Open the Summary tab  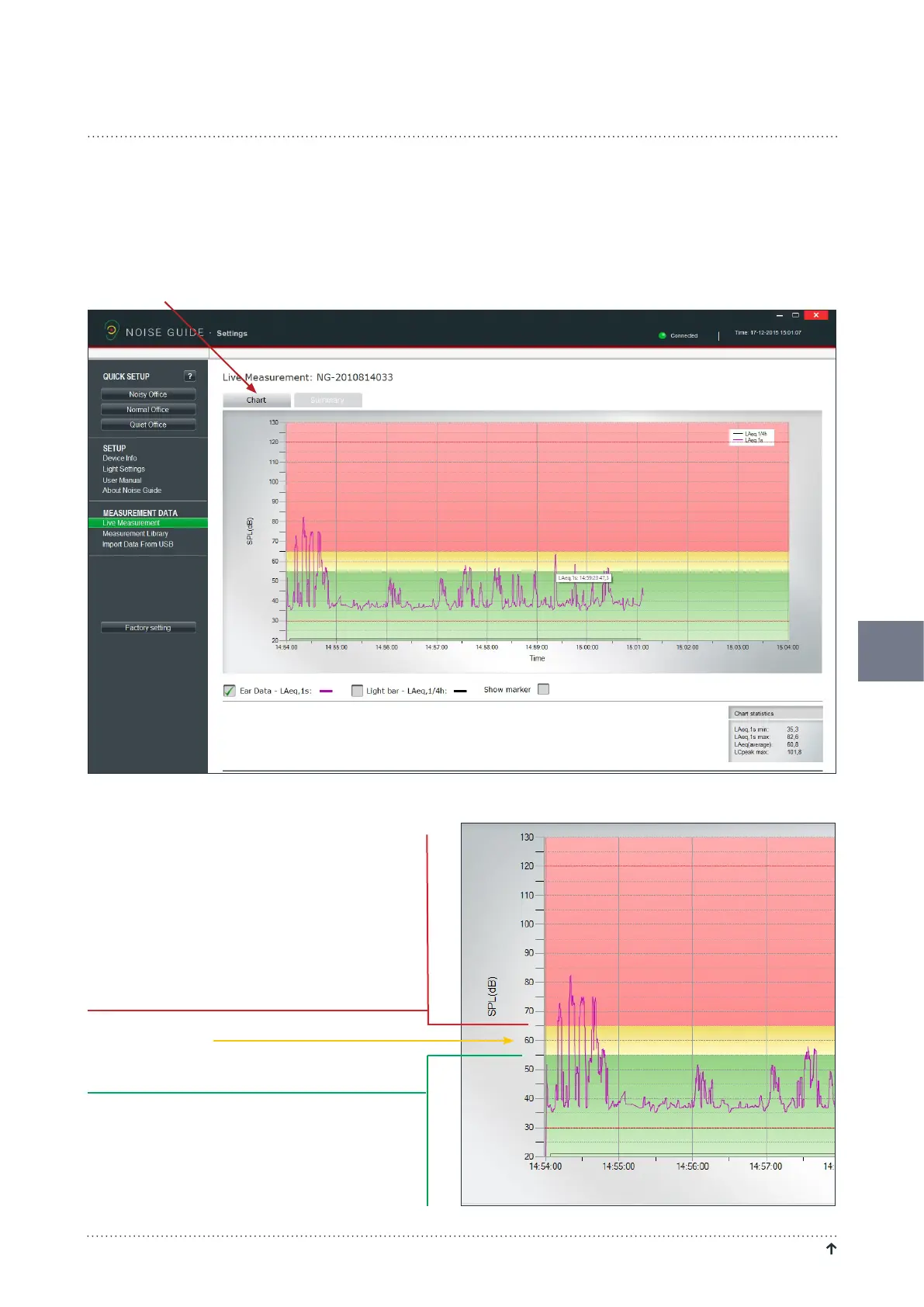[x=327, y=400]
